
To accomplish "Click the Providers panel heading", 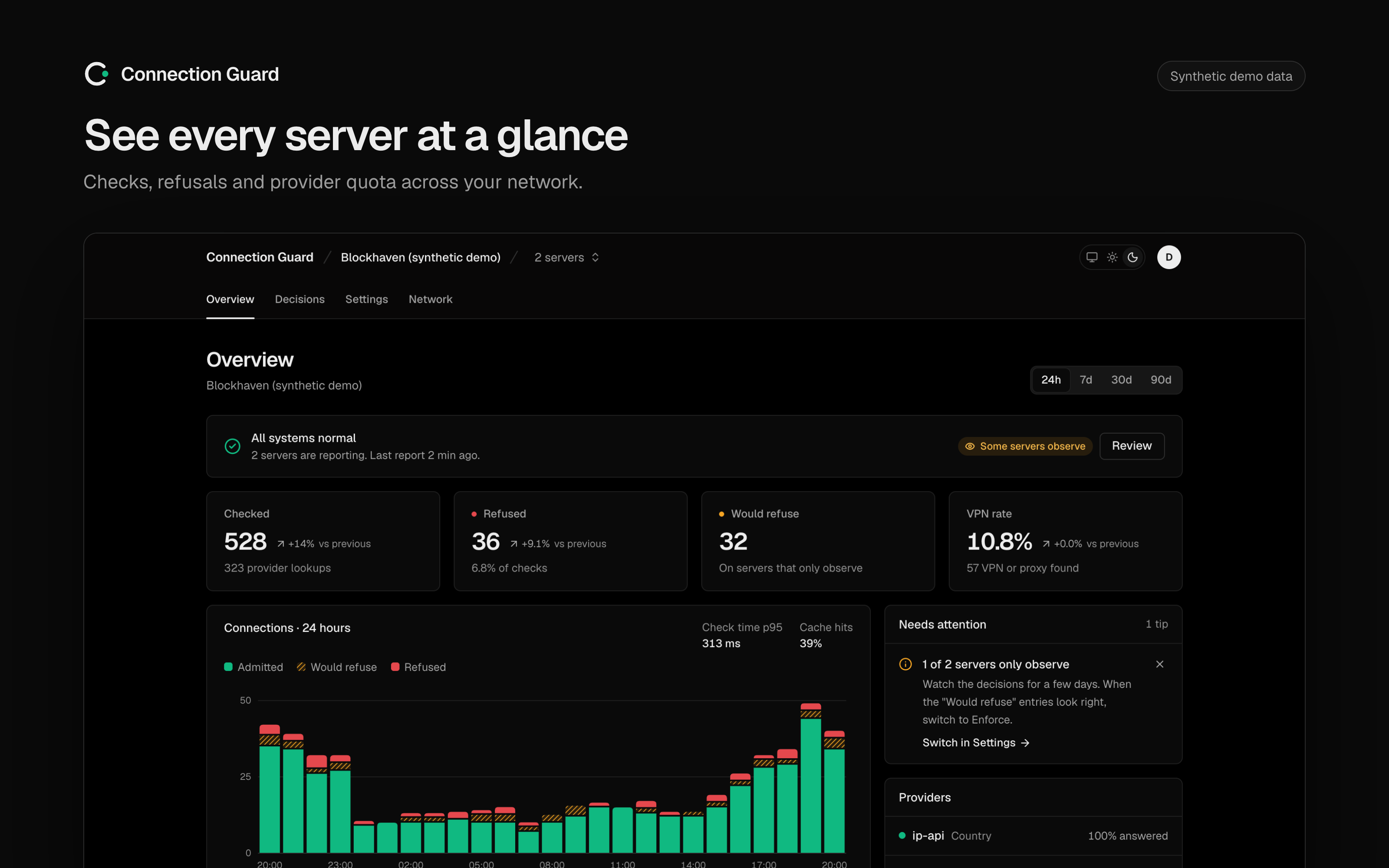I will pyautogui.click(x=925, y=797).
